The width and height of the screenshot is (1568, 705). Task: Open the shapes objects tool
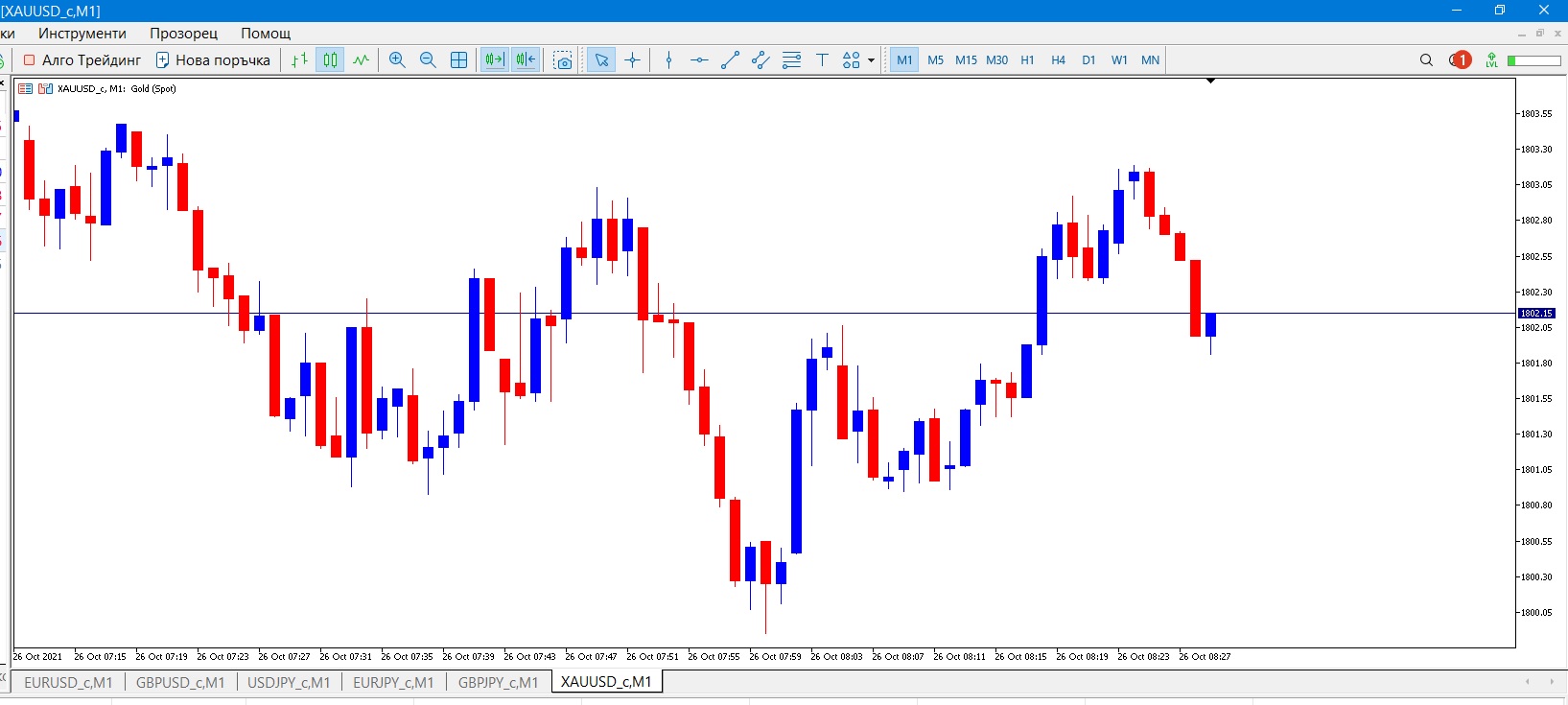point(851,59)
